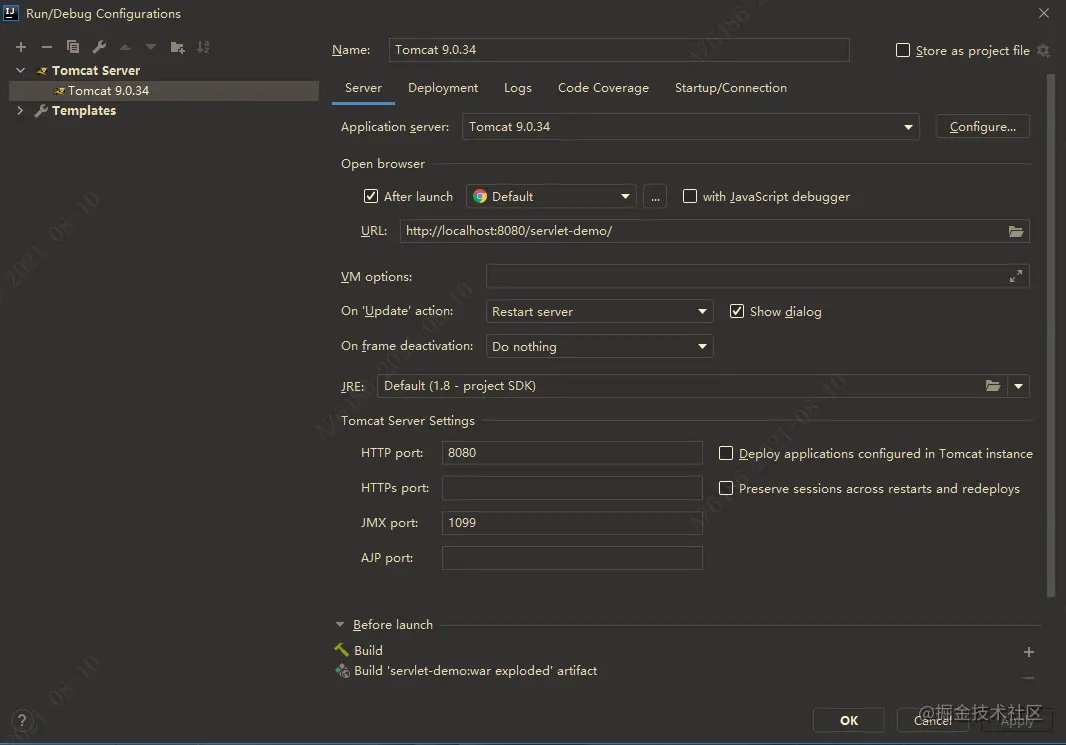Viewport: 1066px width, 745px height.
Task: Open the Application server dropdown
Action: coord(691,127)
